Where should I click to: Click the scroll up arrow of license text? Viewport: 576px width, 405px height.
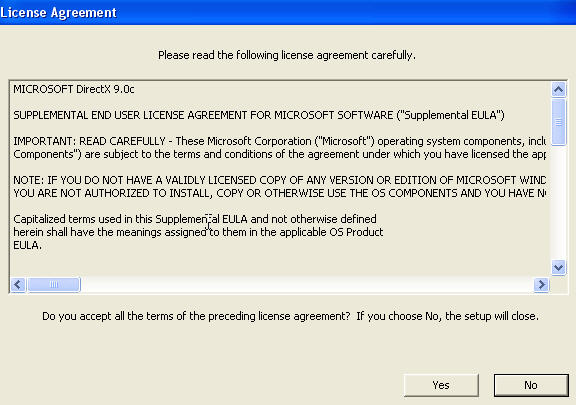click(x=558, y=89)
